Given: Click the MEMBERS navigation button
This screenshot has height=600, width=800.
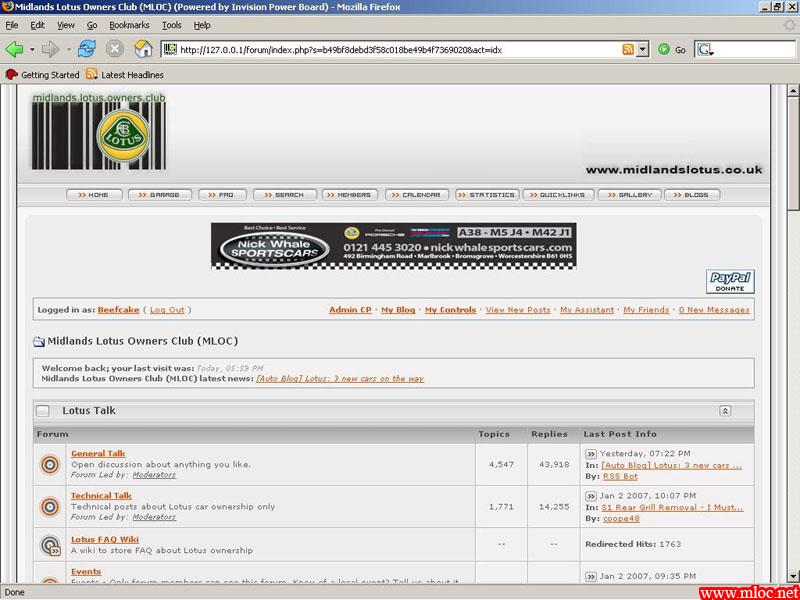Looking at the screenshot, I should pyautogui.click(x=350, y=195).
